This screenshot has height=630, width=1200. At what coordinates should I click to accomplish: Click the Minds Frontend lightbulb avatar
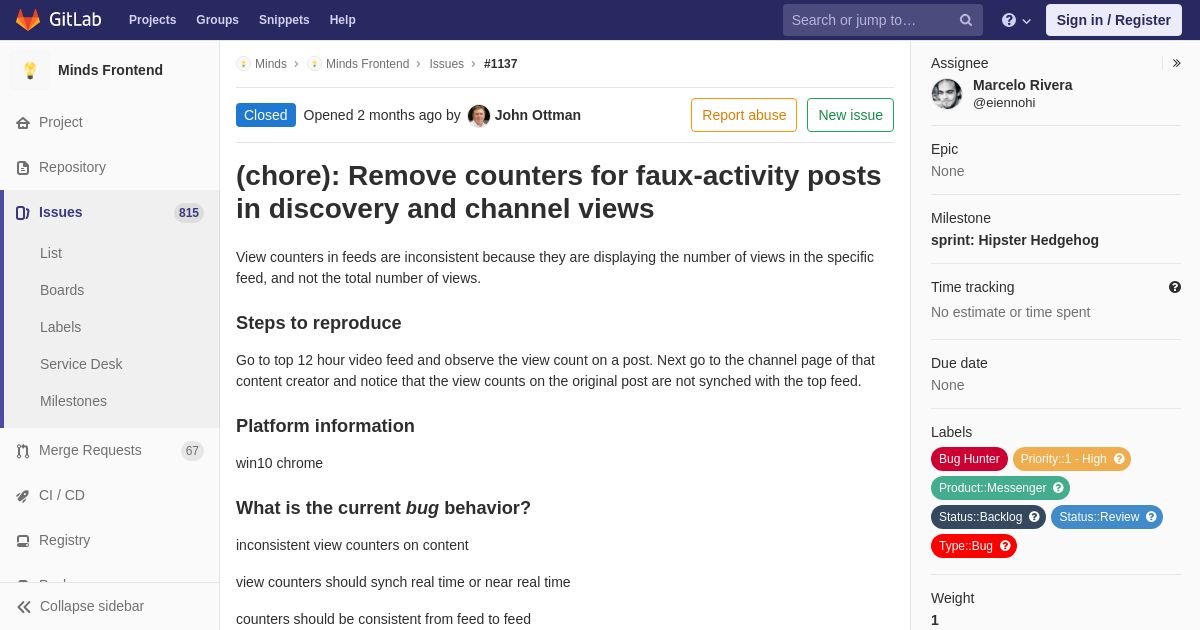coord(30,70)
